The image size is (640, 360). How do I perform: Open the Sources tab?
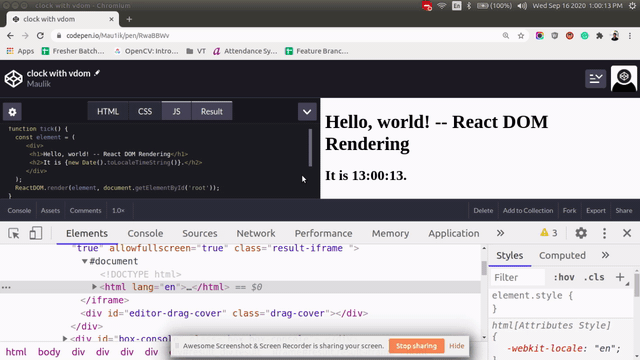click(200, 233)
